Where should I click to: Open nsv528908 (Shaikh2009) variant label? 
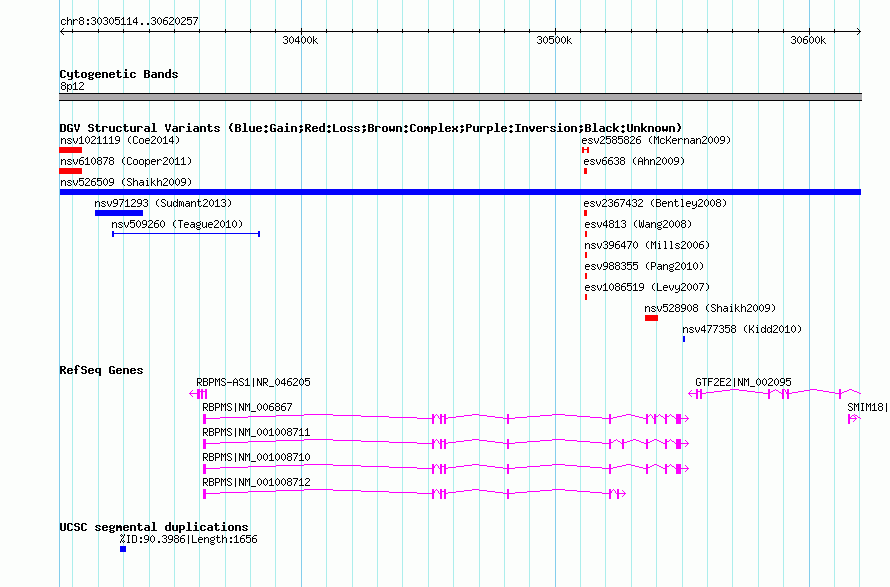point(710,308)
